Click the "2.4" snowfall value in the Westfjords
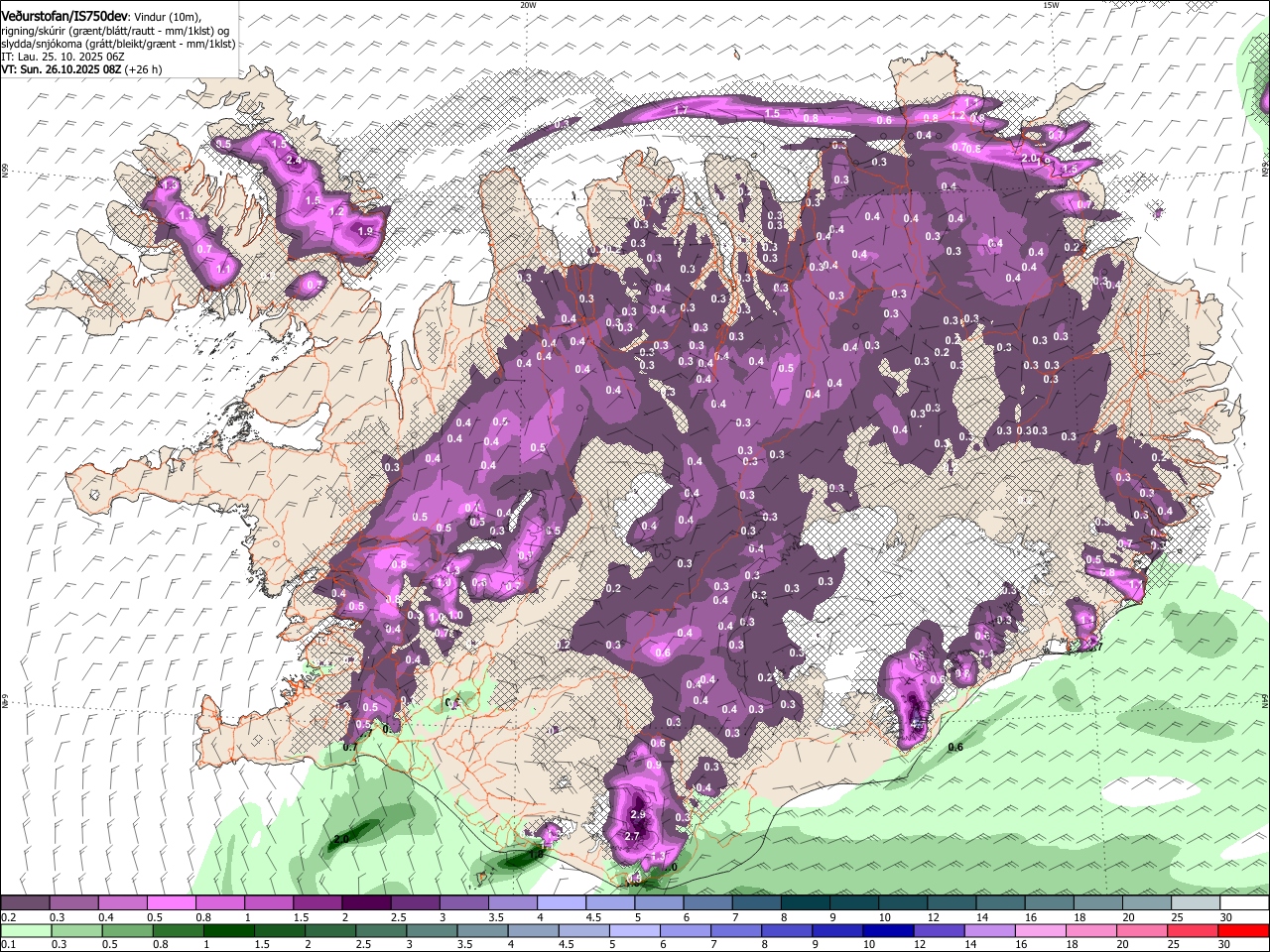The width and height of the screenshot is (1270, 952). [x=293, y=160]
